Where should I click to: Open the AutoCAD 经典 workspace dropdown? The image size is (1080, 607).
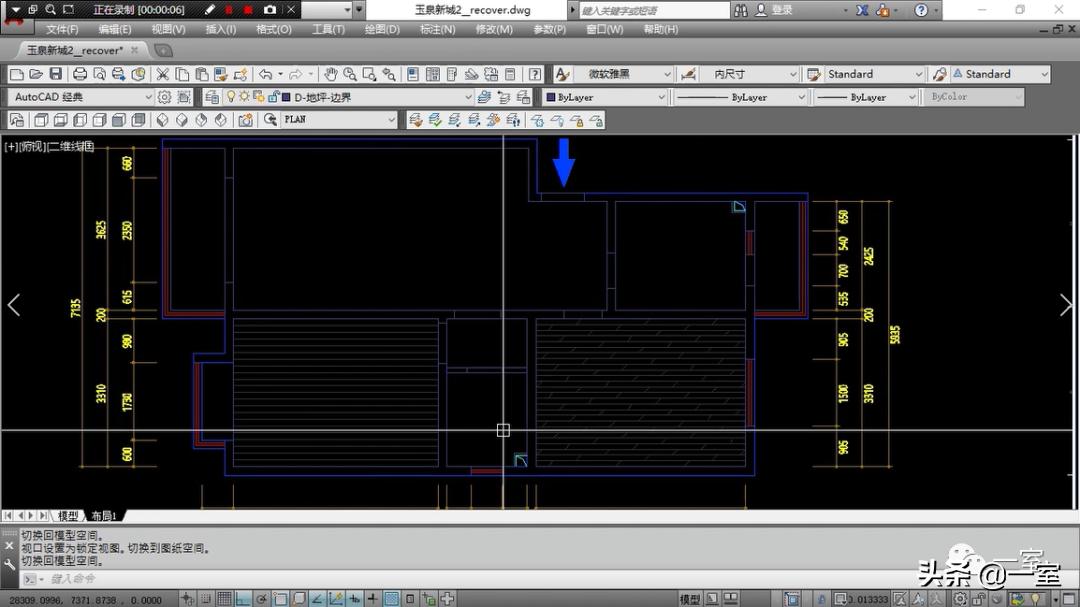tap(149, 97)
